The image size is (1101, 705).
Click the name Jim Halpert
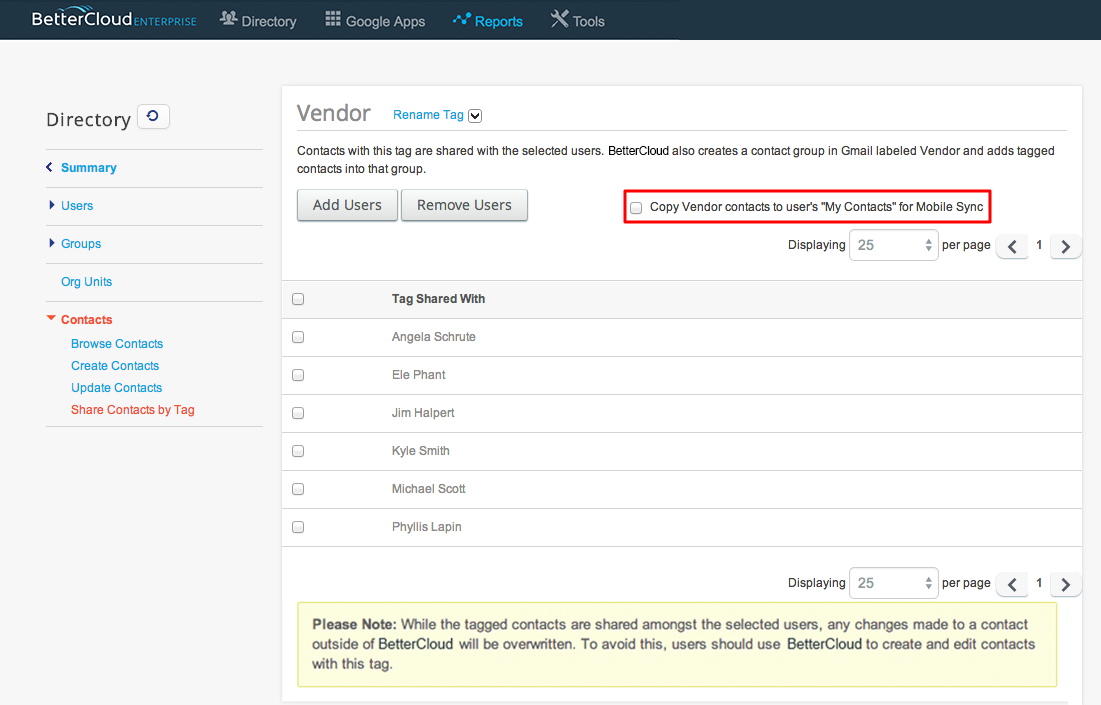point(423,413)
